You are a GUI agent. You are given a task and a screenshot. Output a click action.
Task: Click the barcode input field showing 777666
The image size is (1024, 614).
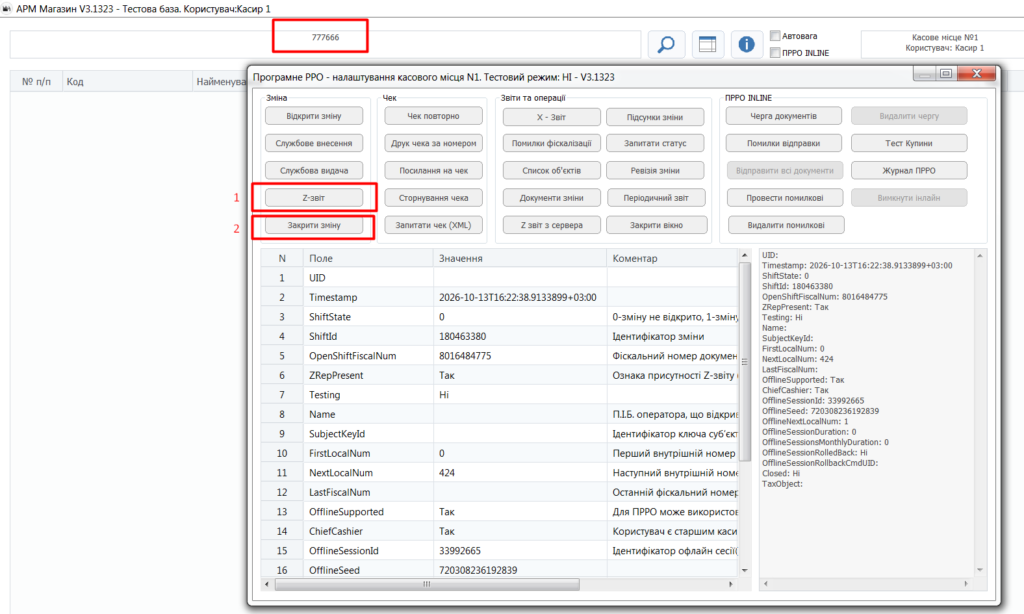tap(325, 44)
